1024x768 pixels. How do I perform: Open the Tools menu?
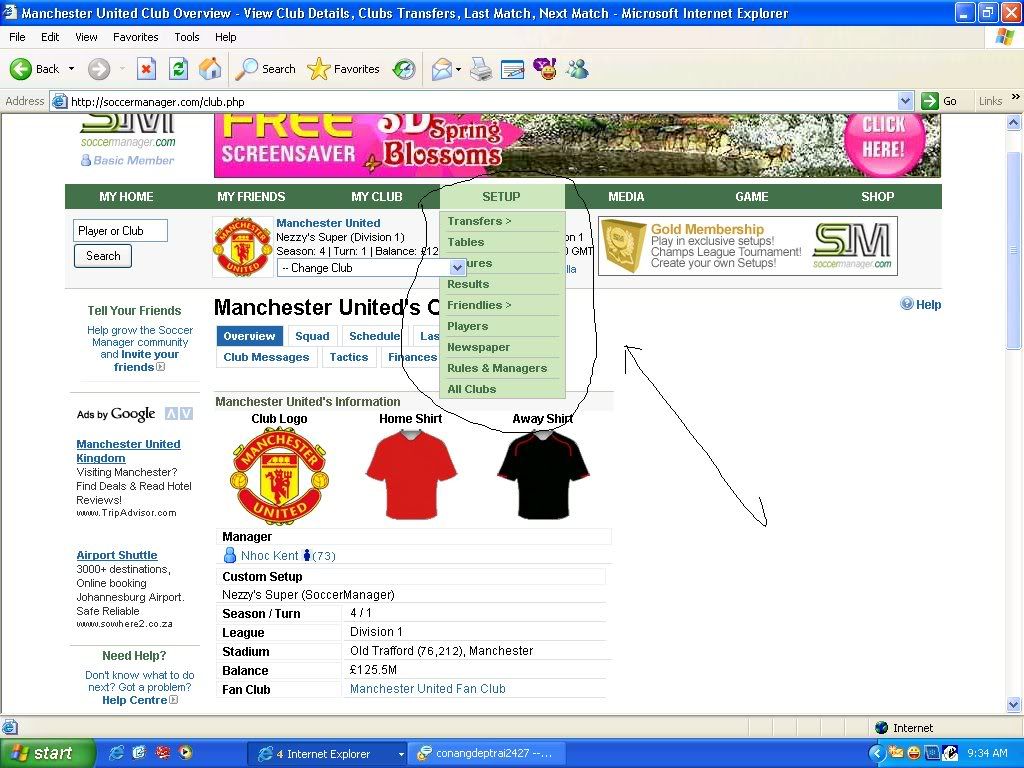pyautogui.click(x=186, y=37)
